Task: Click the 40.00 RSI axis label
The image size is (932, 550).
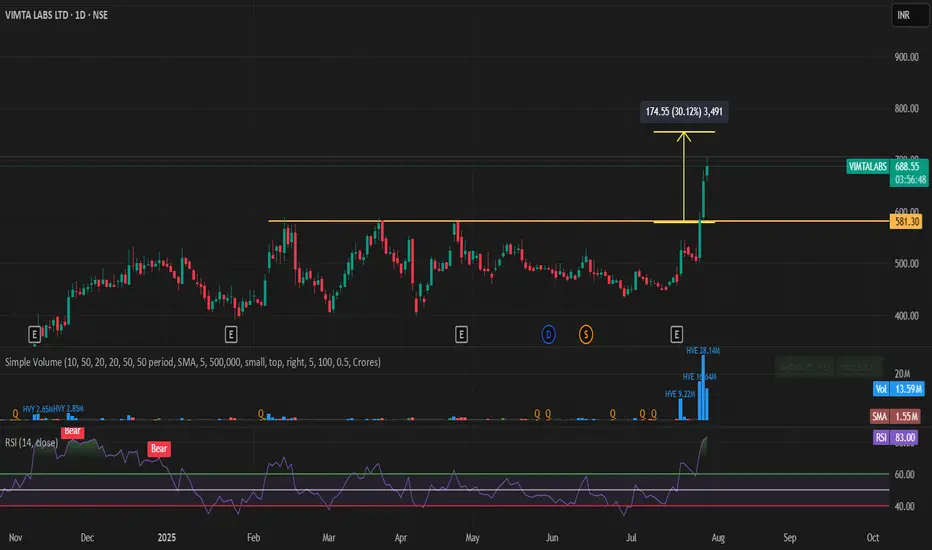Action: (905, 507)
